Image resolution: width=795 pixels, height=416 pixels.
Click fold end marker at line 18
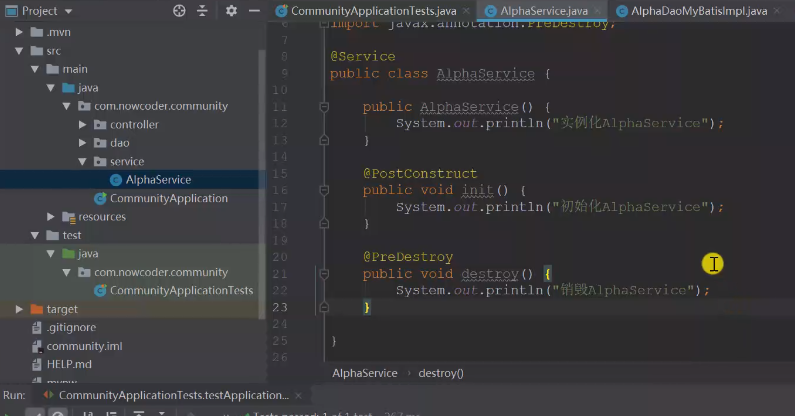click(324, 224)
